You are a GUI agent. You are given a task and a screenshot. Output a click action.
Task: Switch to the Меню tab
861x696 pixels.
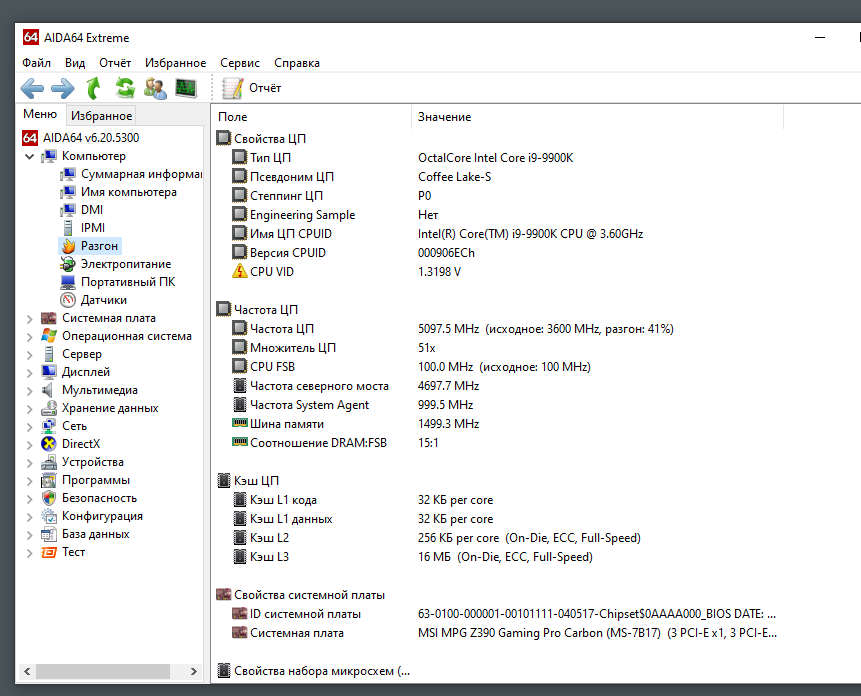tap(40, 114)
